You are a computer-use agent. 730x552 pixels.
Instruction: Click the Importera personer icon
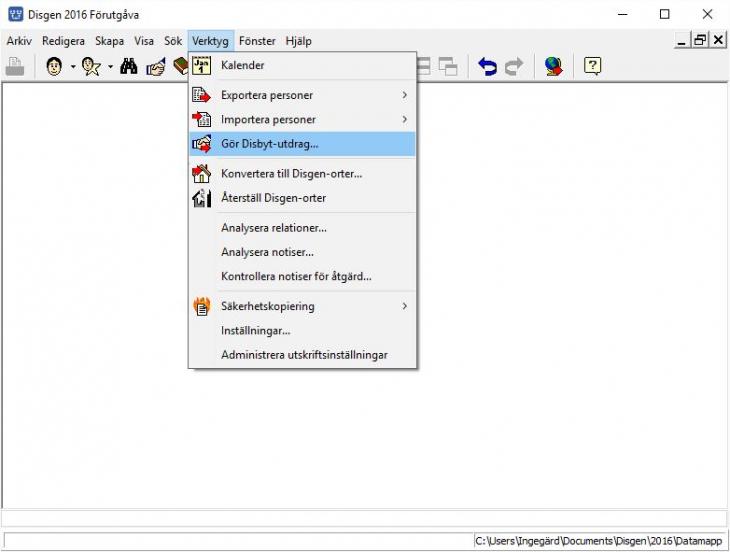tap(201, 119)
